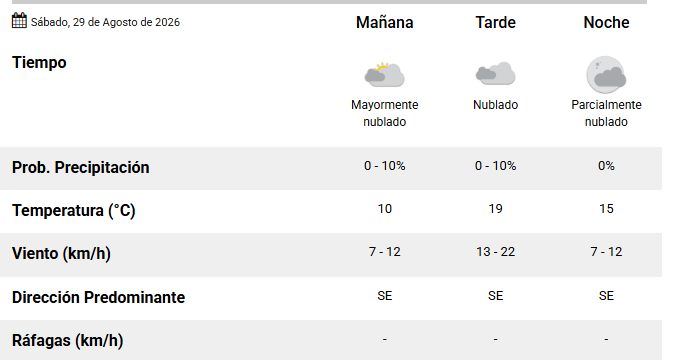
Task: Click the Tarde cloudy weather icon
Action: pyautogui.click(x=496, y=73)
